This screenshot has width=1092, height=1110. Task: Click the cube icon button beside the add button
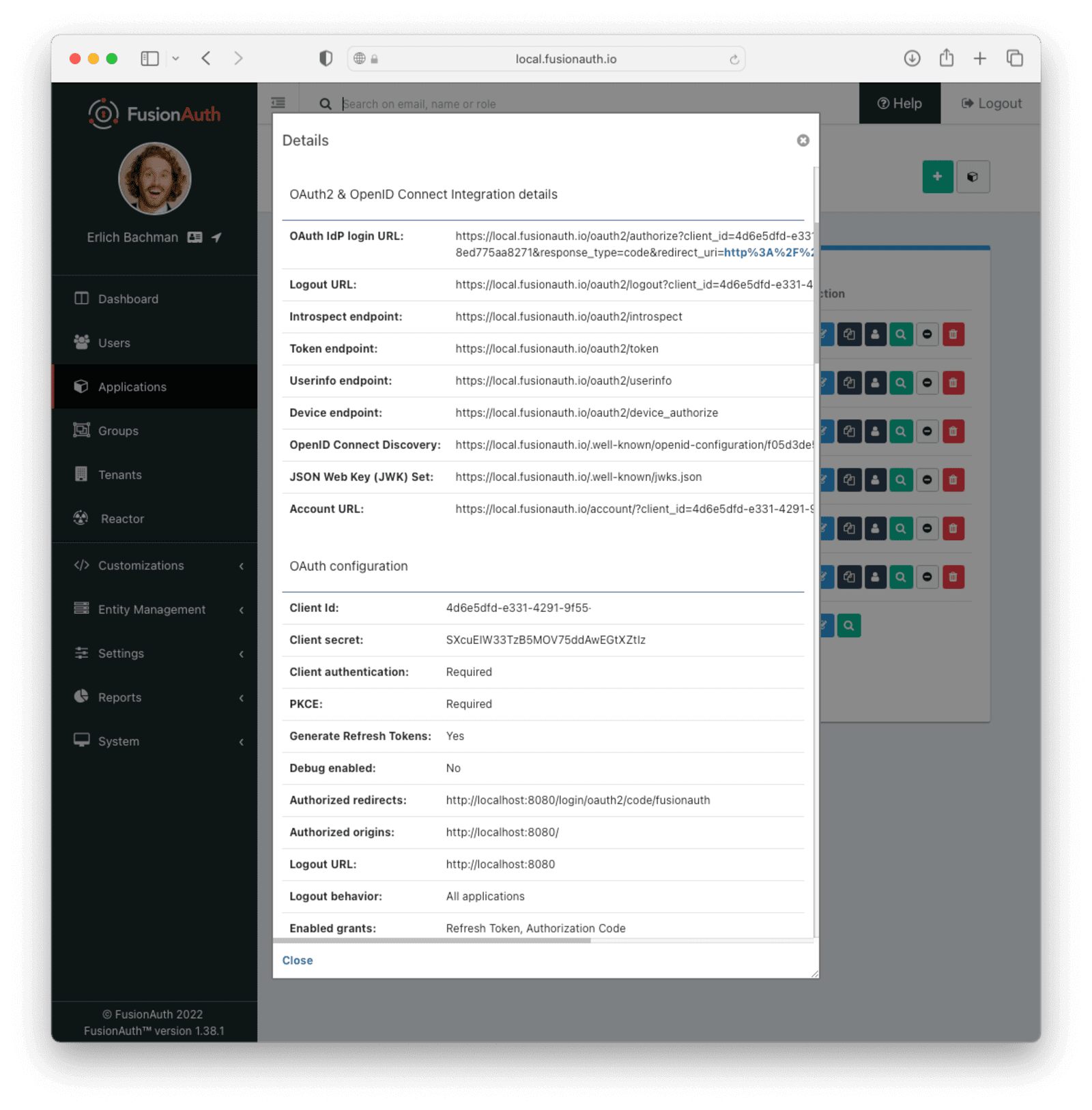click(973, 177)
